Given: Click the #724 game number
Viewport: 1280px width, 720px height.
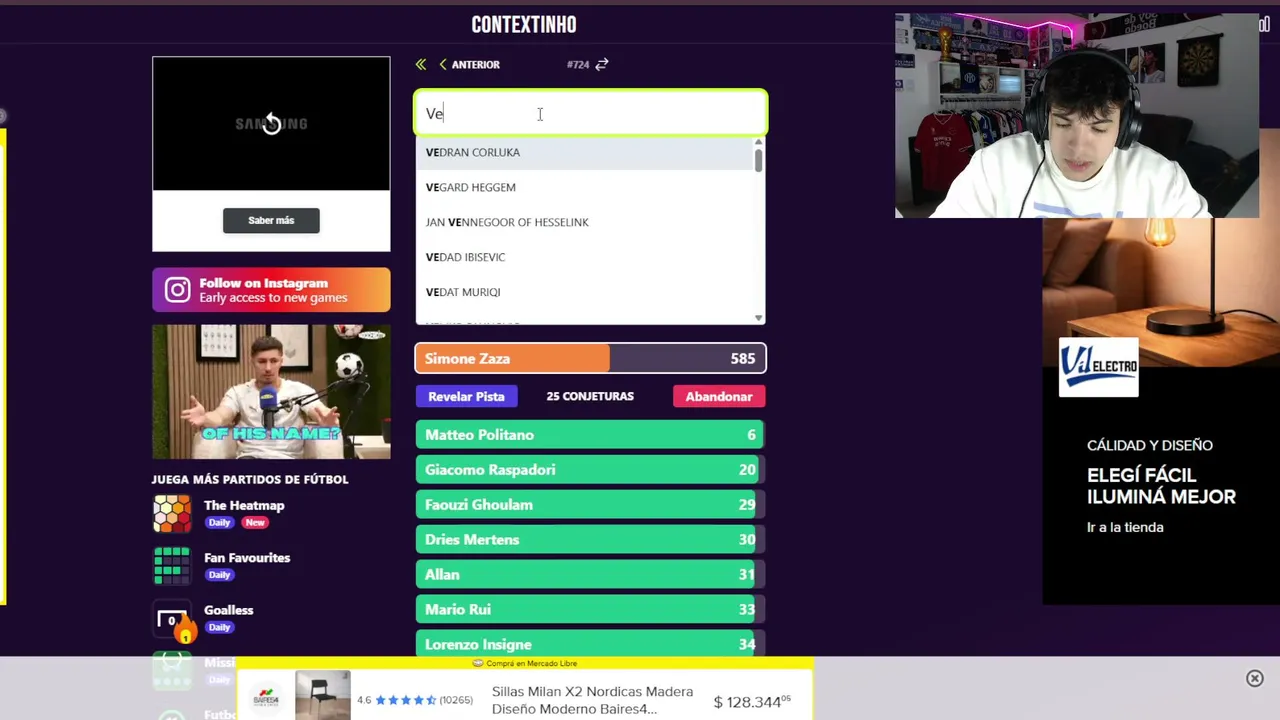Looking at the screenshot, I should click(578, 65).
